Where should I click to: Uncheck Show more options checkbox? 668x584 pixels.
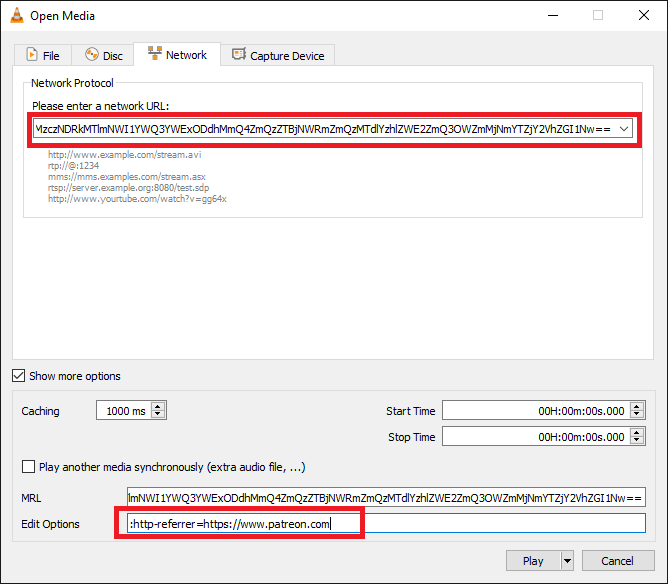click(x=18, y=376)
